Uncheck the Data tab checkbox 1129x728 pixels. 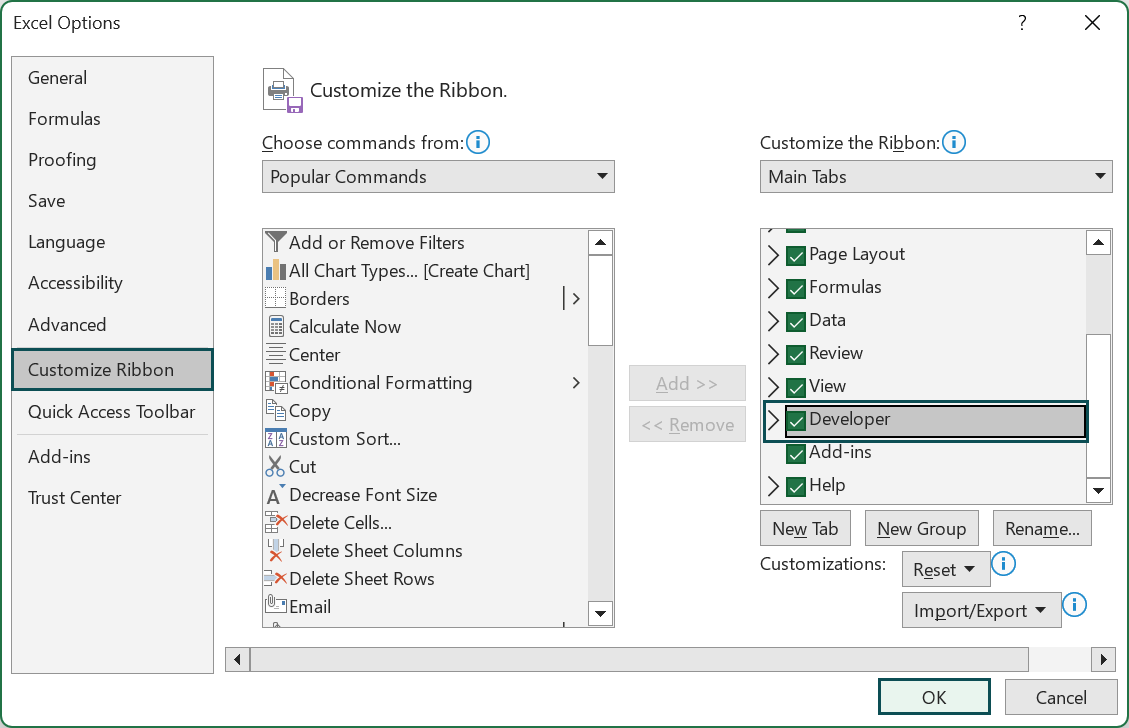tap(796, 322)
